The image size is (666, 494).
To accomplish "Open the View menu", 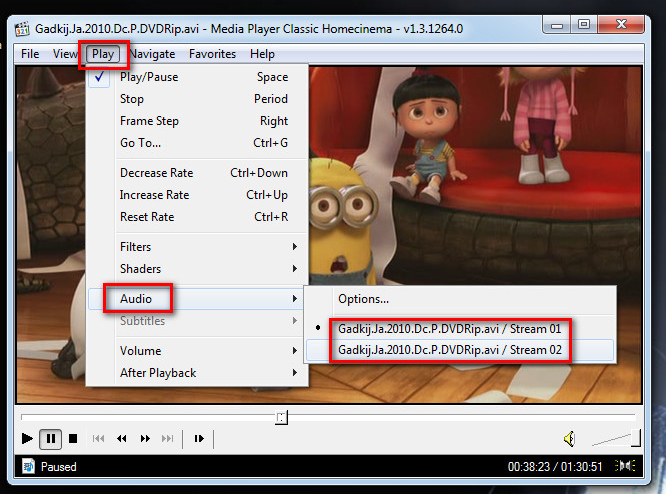I will point(65,54).
